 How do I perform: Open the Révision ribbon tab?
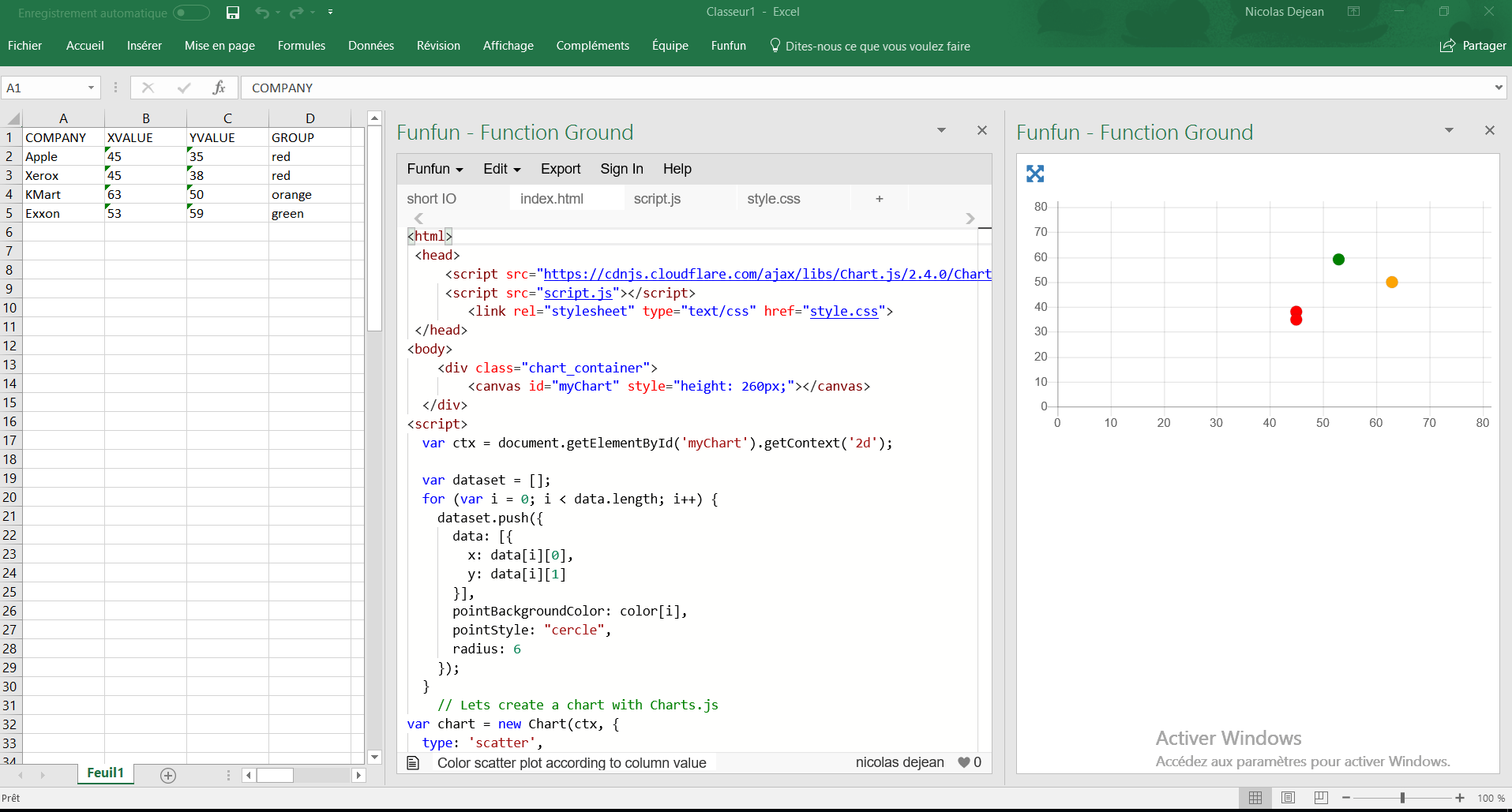pyautogui.click(x=438, y=46)
